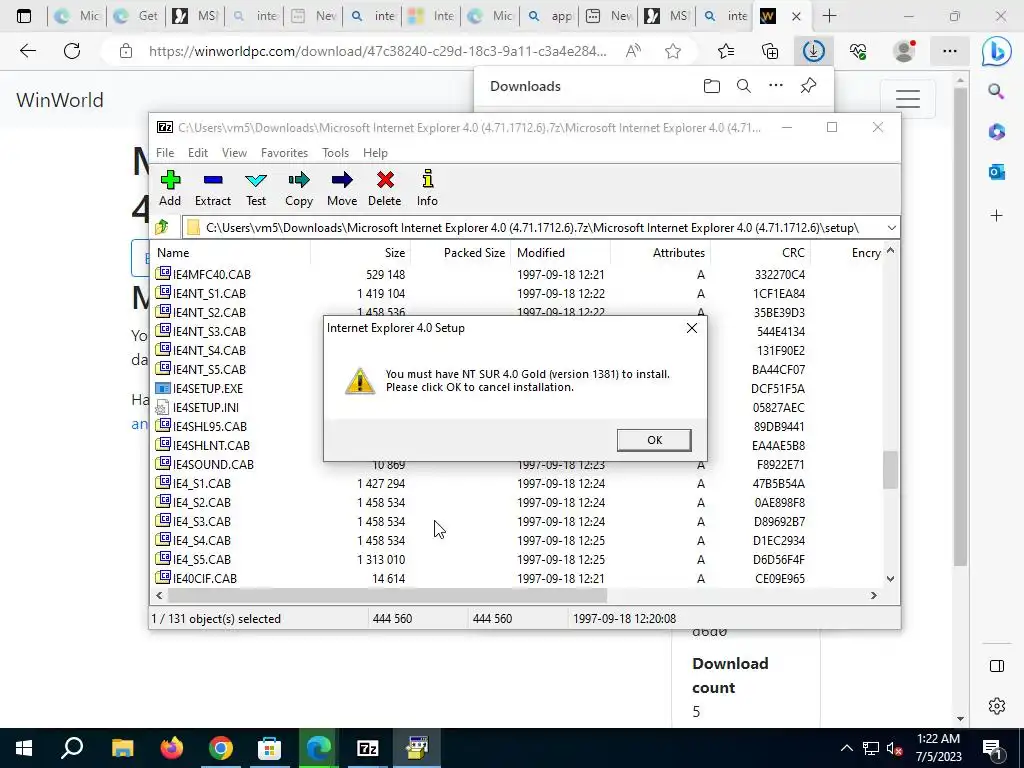Show hidden system tray icons
The width and height of the screenshot is (1024, 768).
tap(846, 748)
